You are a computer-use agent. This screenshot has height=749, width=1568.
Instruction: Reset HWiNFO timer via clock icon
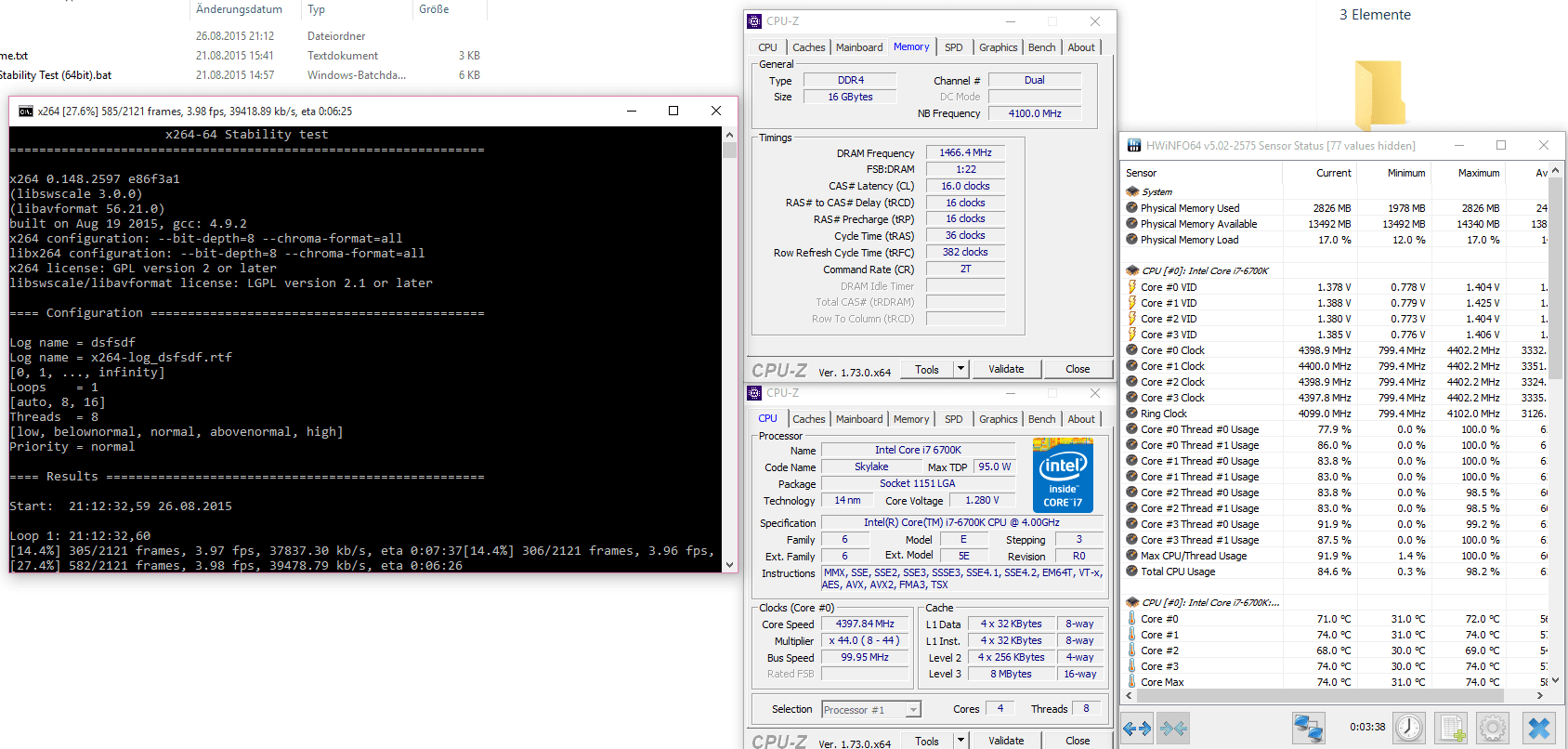(x=1409, y=728)
